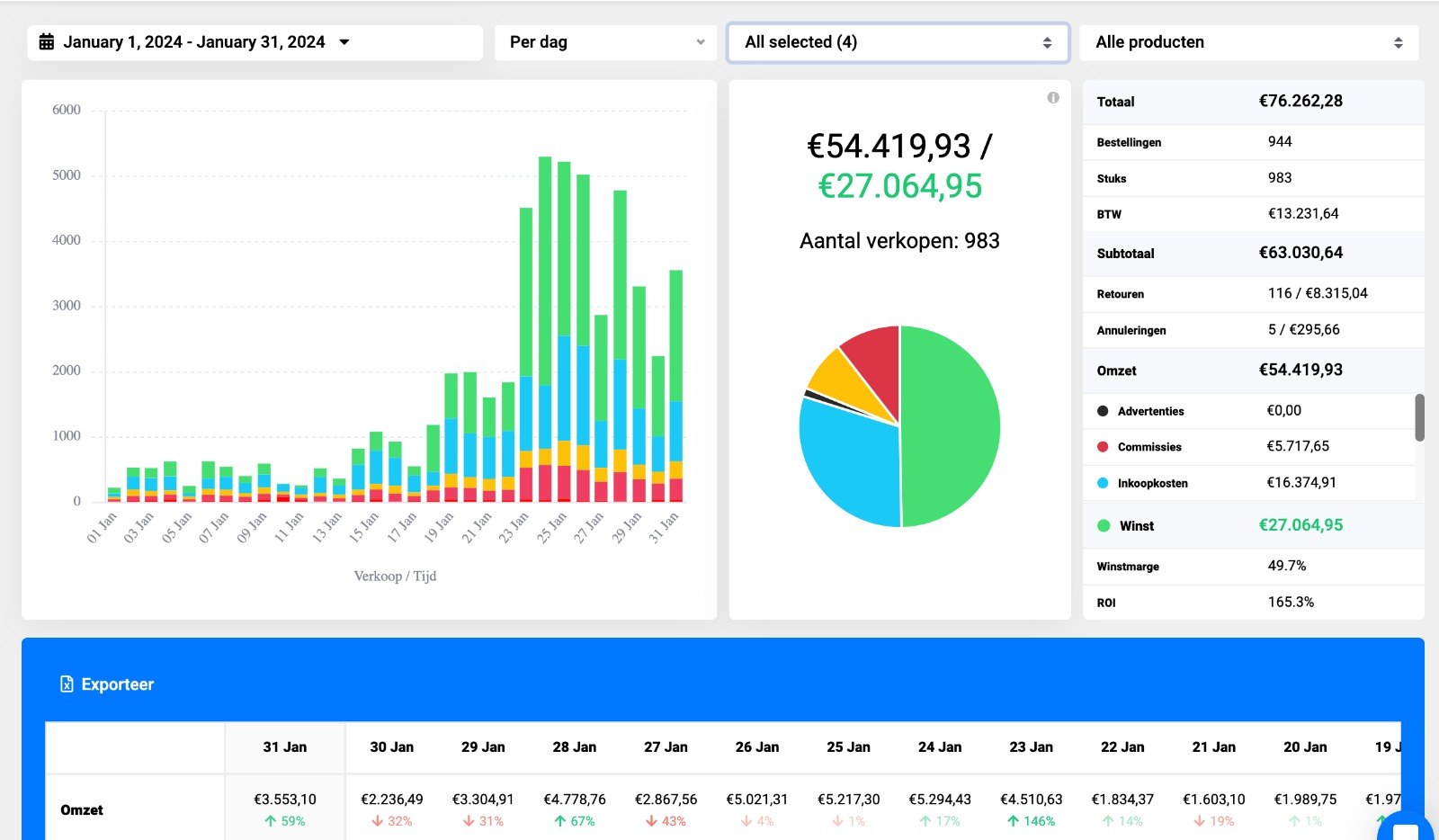Click the info icon on the pie chart panel
The image size is (1439, 840).
point(1053,98)
